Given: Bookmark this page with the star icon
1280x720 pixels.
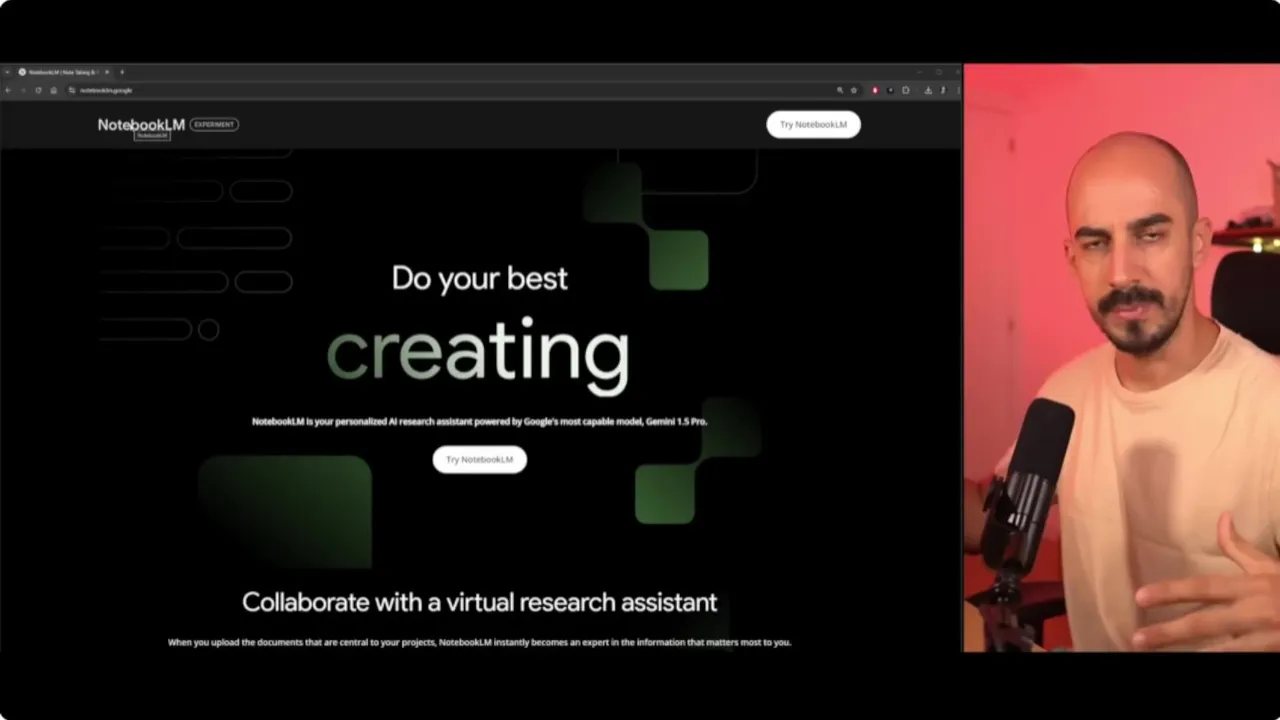Looking at the screenshot, I should coord(854,90).
